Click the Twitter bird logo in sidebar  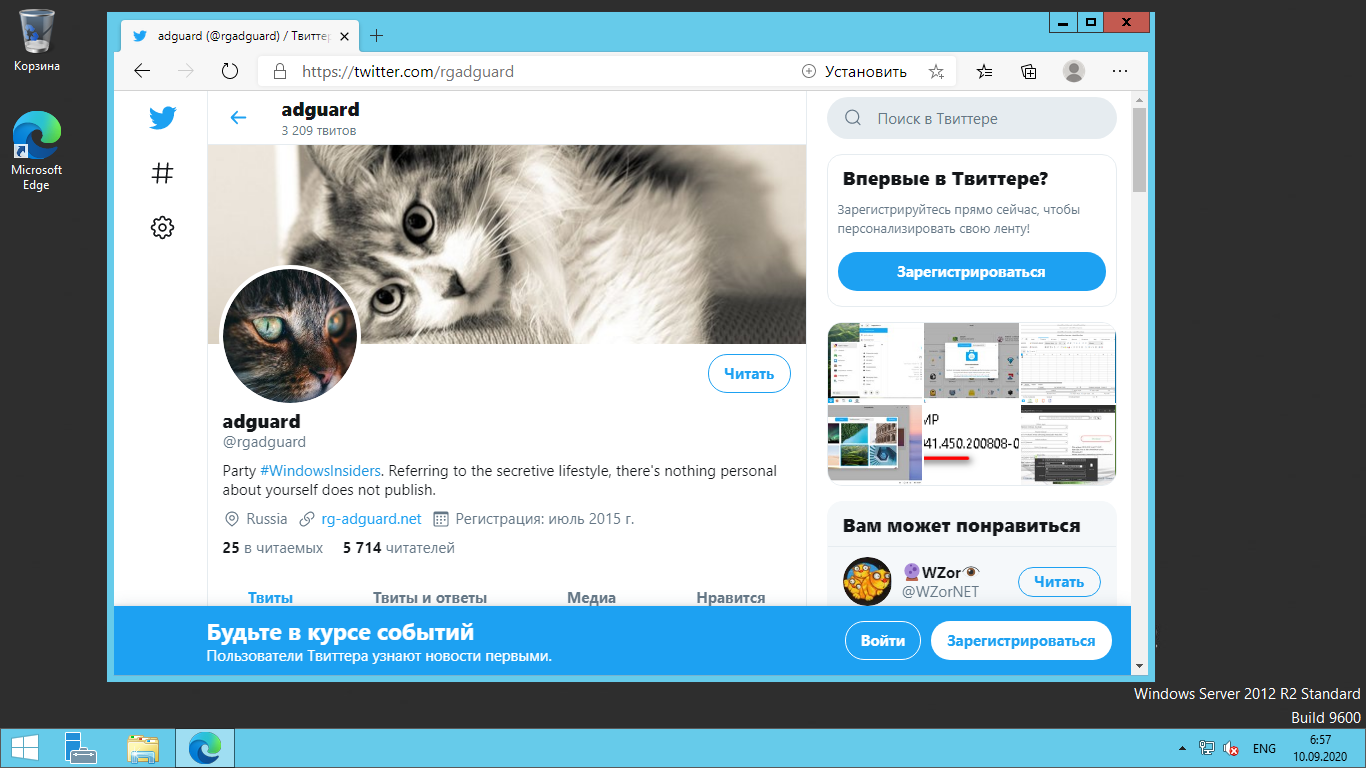point(162,118)
